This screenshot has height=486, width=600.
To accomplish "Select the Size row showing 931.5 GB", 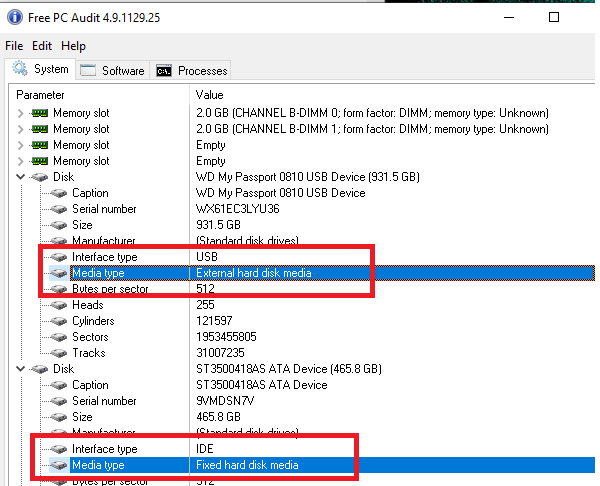I will (x=302, y=225).
